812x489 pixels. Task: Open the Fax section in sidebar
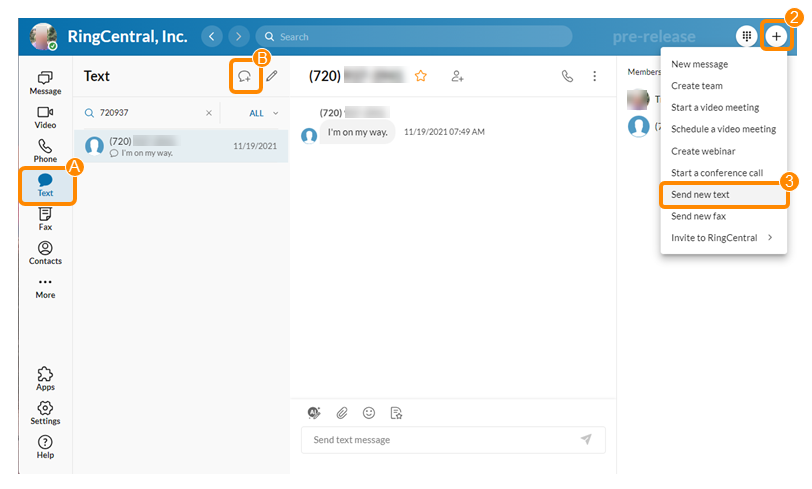[45, 219]
